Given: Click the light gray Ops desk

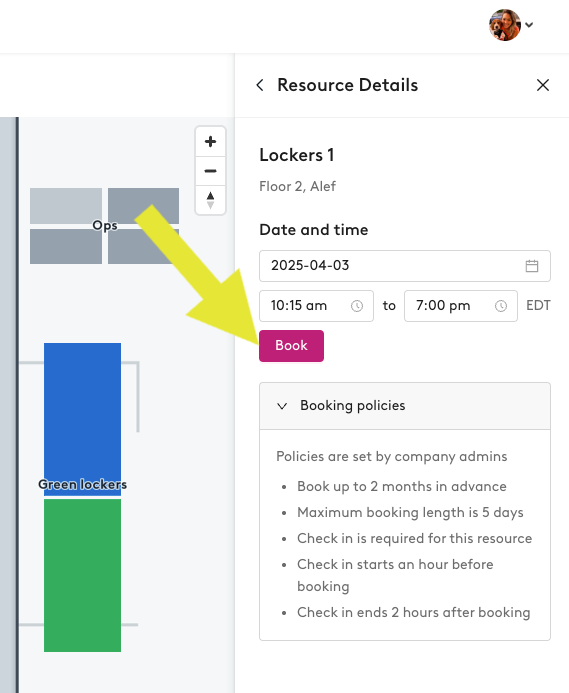Looking at the screenshot, I should click(x=66, y=206).
